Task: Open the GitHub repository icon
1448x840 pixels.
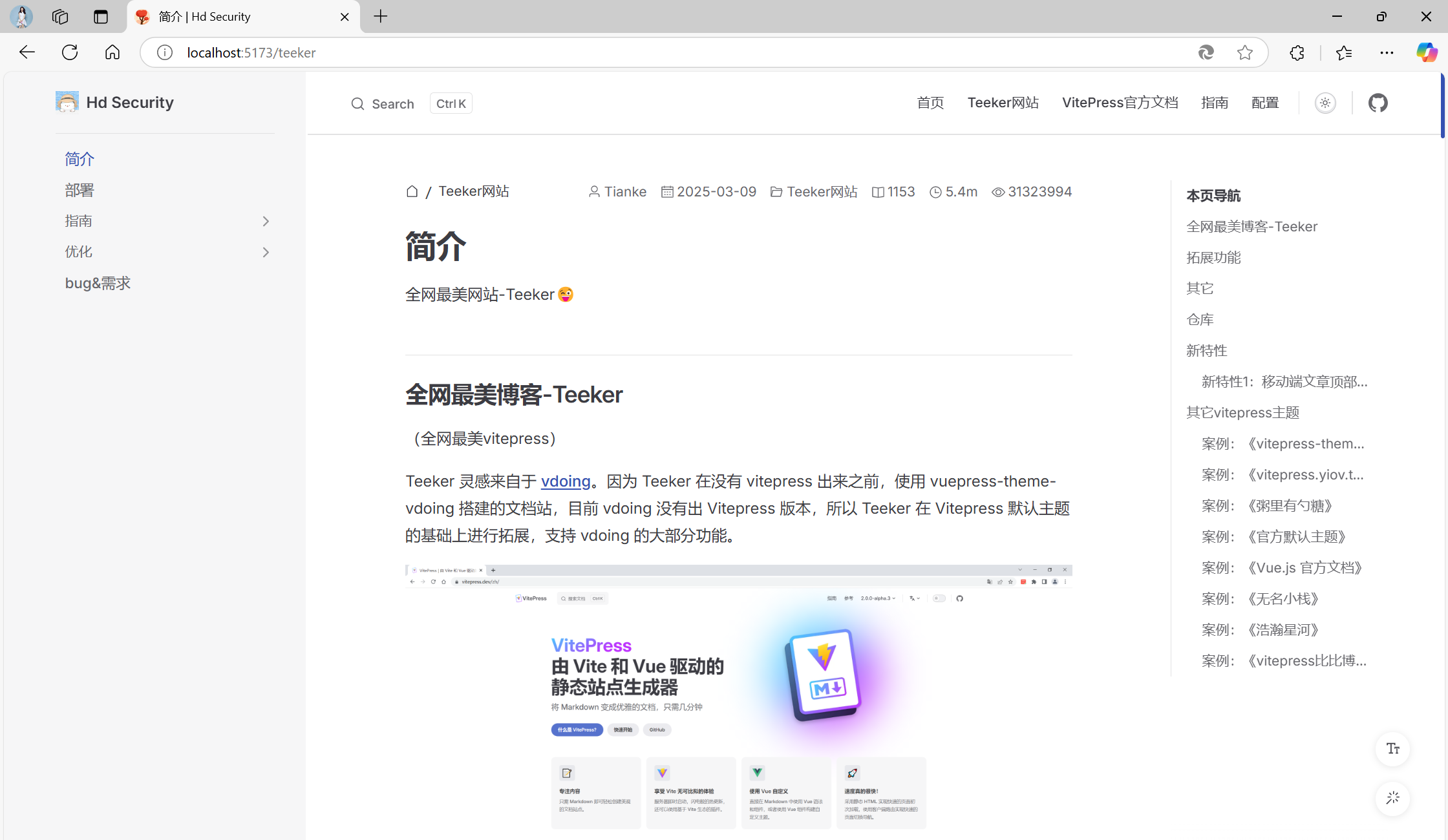Action: pos(1378,103)
